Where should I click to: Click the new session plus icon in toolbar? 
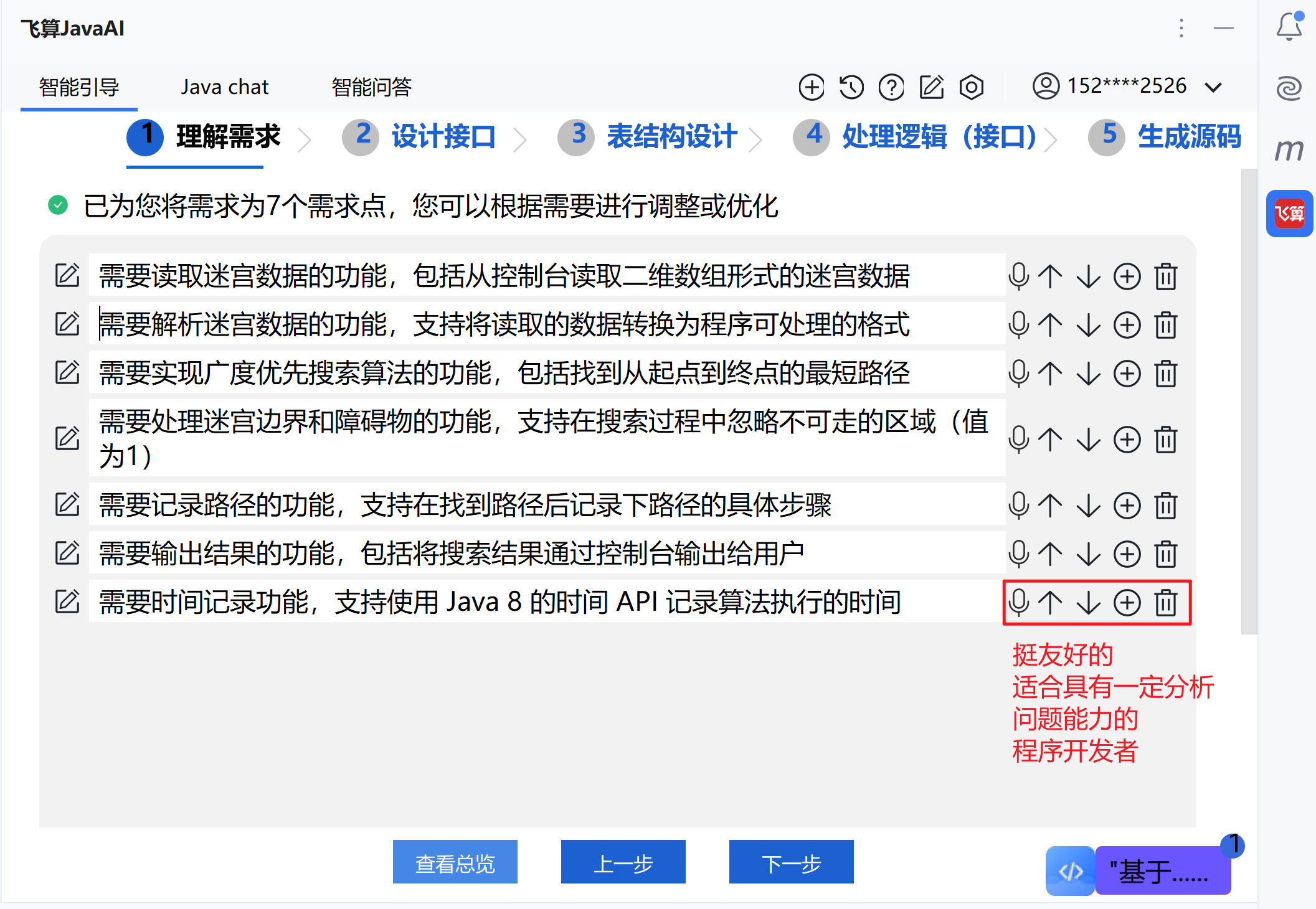[811, 87]
